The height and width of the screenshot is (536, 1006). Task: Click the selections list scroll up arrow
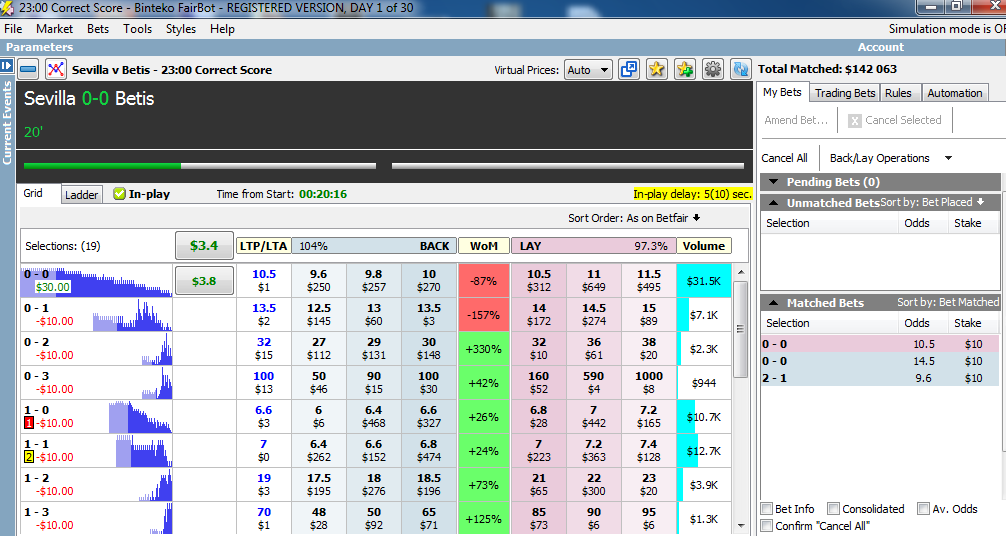[x=741, y=272]
